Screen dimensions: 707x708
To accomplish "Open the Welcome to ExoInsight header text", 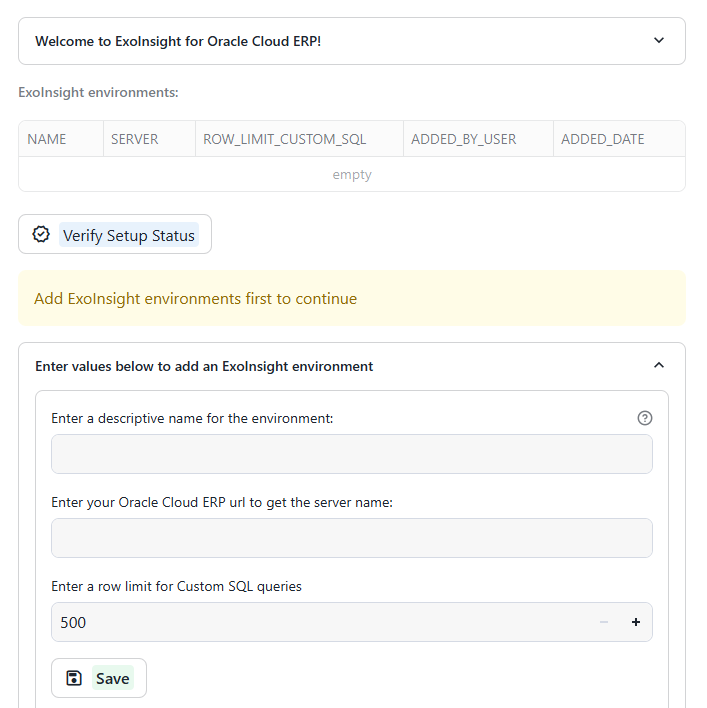I will (x=178, y=41).
